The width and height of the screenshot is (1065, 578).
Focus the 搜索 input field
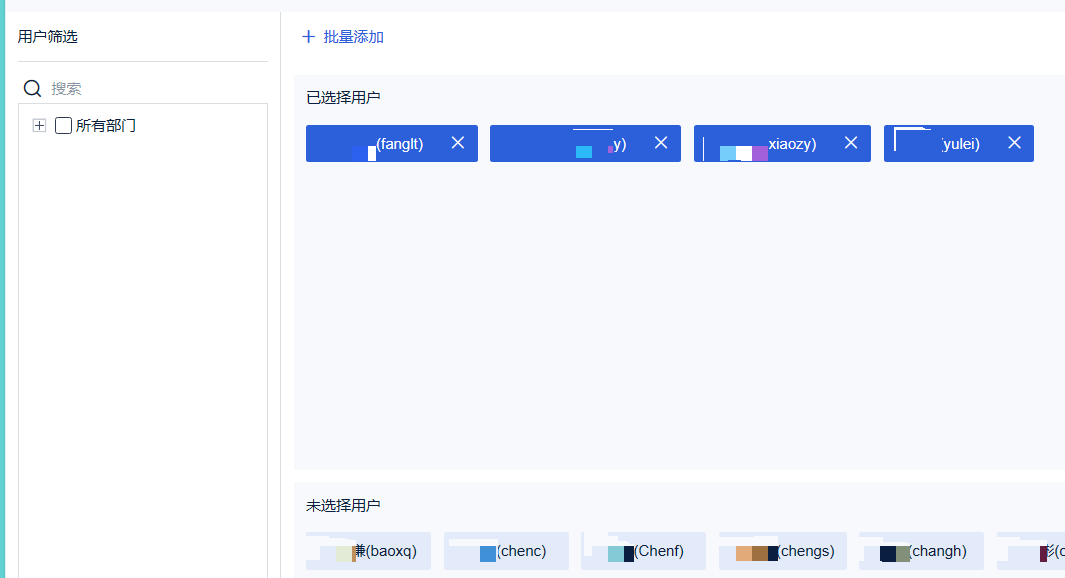pyautogui.click(x=158, y=88)
